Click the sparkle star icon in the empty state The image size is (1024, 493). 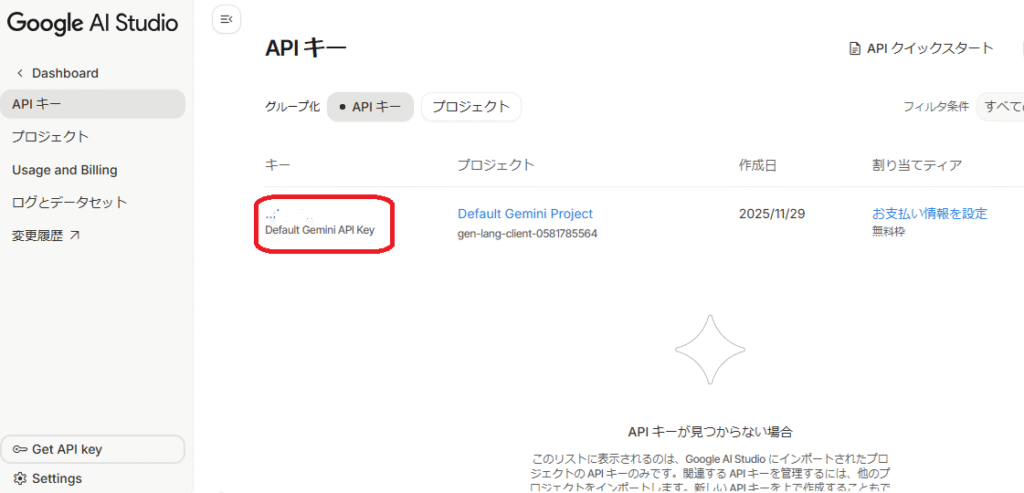coord(709,349)
